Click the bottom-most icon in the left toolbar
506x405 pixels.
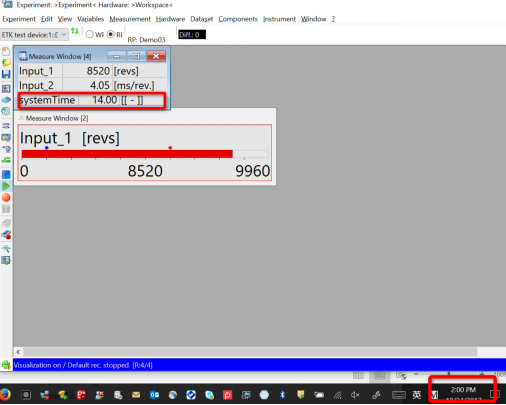point(6,260)
